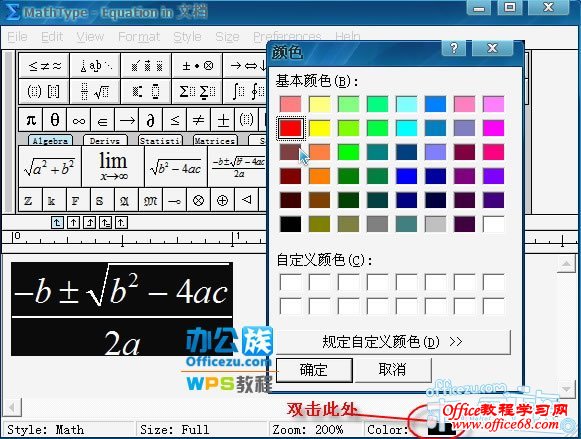Insert the not-equal symbol
581x439 pixels.
[x=199, y=120]
